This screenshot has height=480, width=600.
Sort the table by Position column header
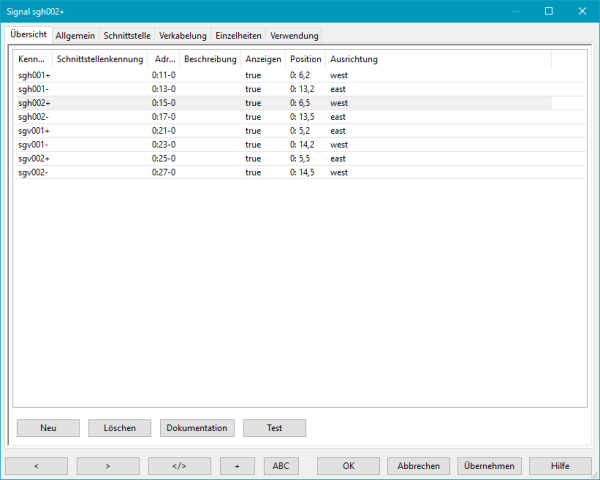tap(306, 60)
